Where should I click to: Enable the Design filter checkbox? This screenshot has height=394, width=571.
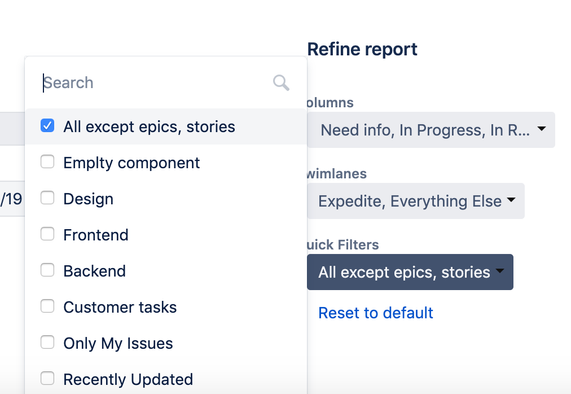[x=47, y=198]
